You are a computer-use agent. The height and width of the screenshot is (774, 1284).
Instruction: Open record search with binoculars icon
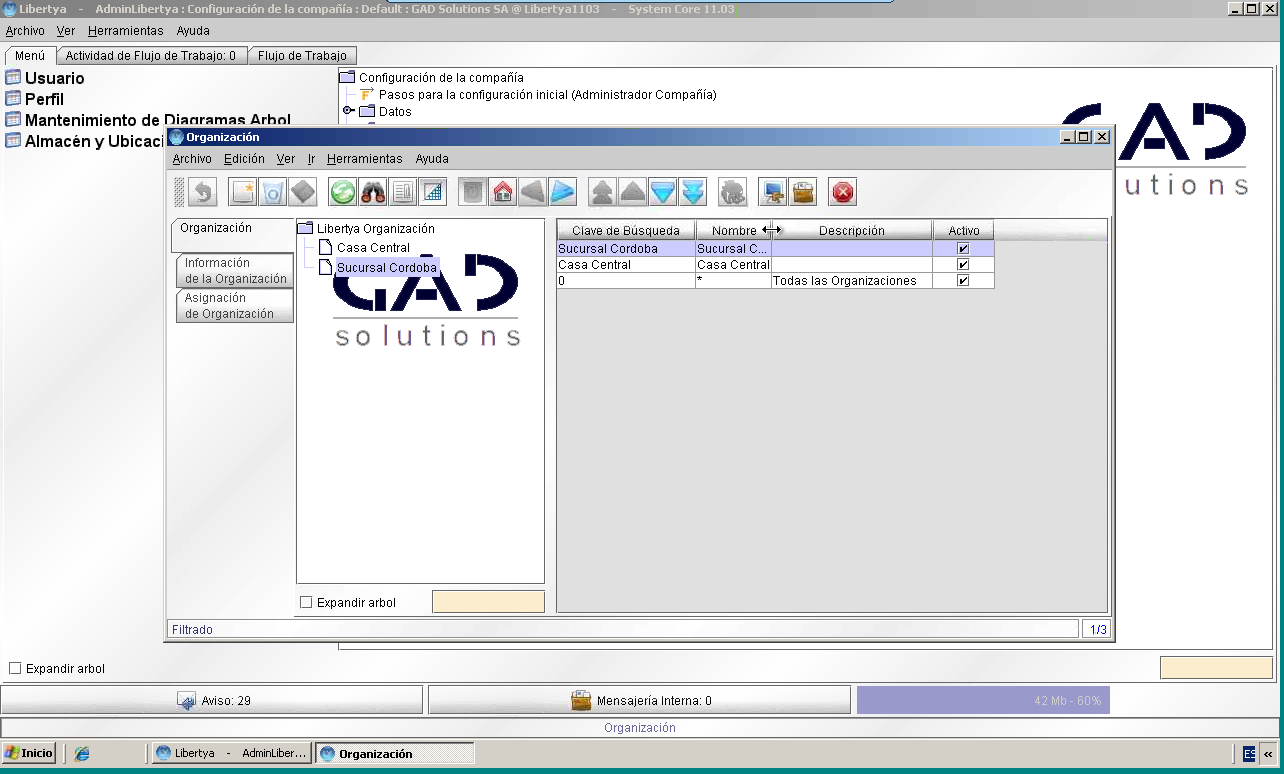tap(373, 192)
